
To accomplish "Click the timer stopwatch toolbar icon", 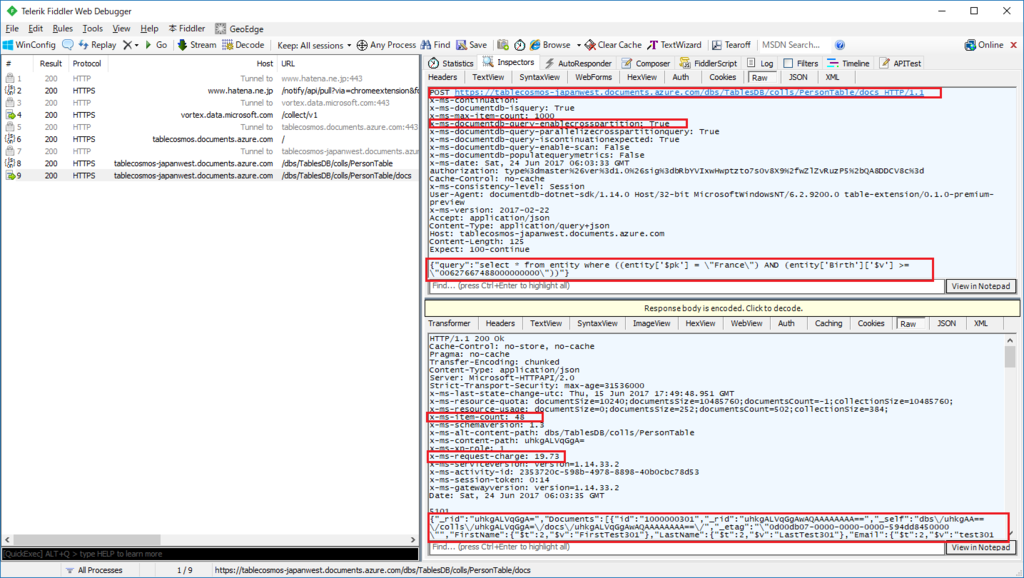I will coord(520,45).
